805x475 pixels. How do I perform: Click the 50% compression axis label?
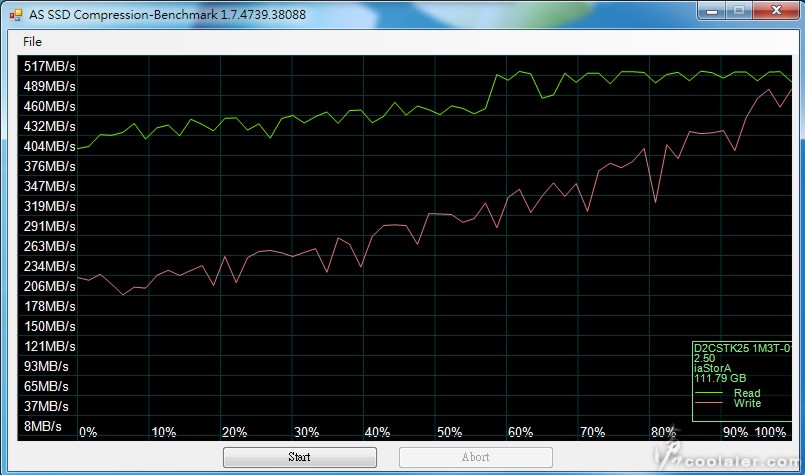(449, 432)
